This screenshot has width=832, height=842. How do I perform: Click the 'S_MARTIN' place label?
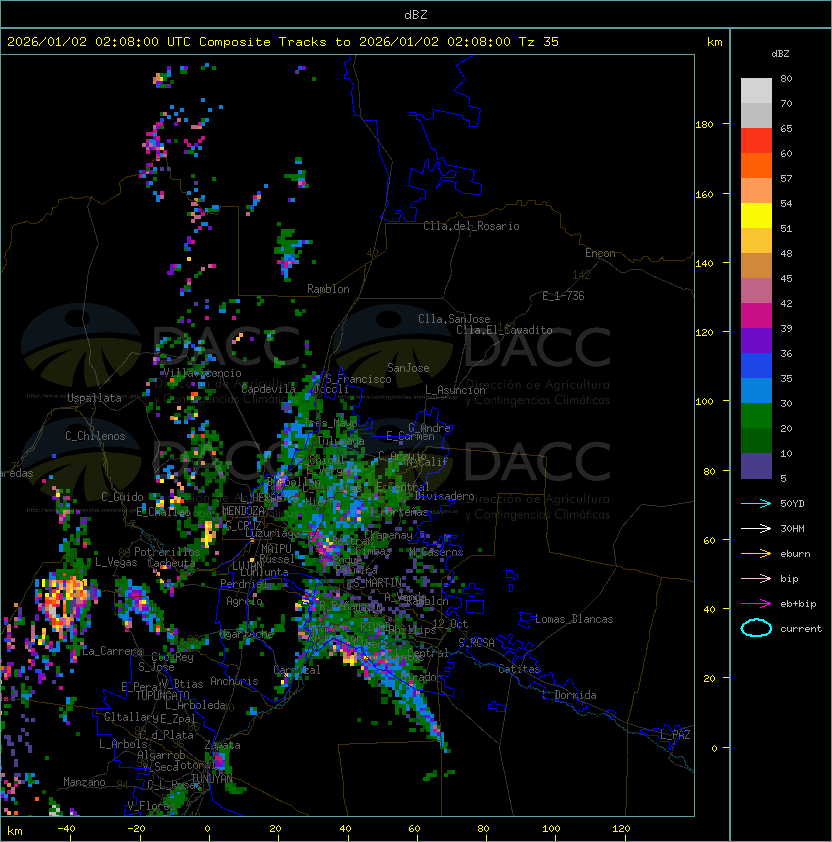[x=377, y=583]
